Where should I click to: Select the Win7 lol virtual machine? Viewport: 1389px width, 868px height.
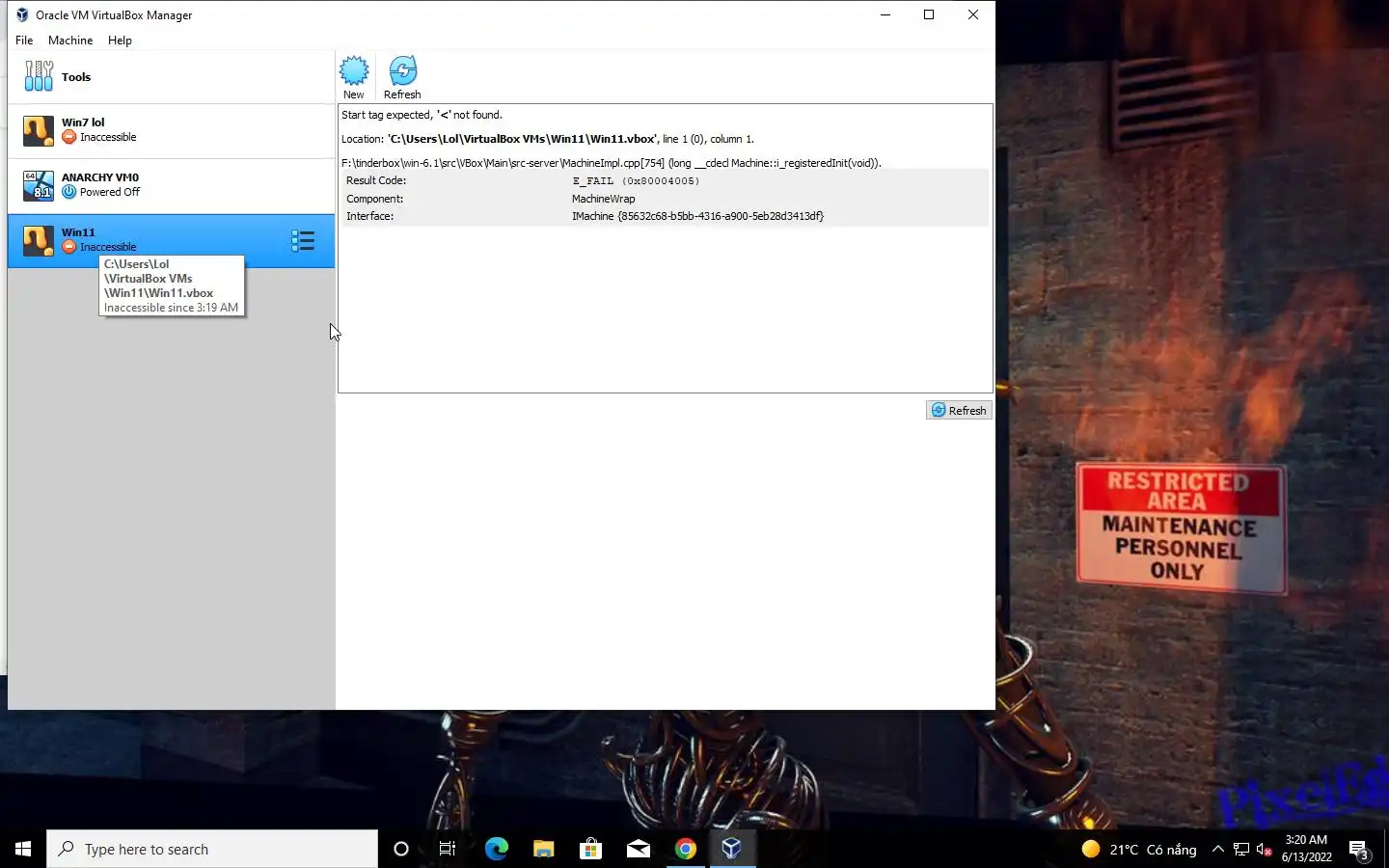[x=172, y=130]
